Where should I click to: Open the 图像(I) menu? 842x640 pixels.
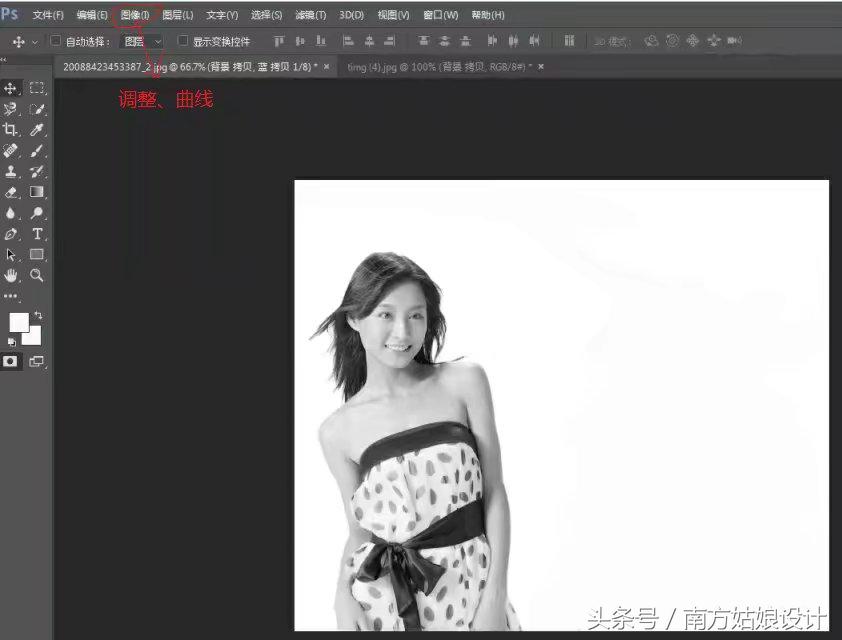tap(135, 14)
